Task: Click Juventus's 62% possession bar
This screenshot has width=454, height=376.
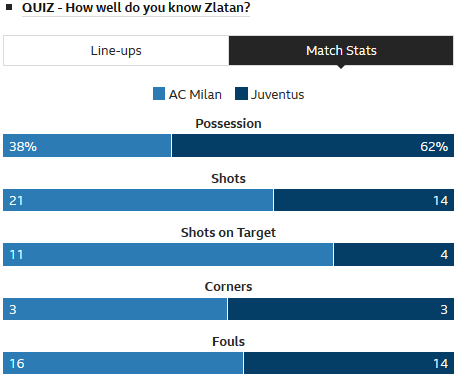Action: [313, 146]
